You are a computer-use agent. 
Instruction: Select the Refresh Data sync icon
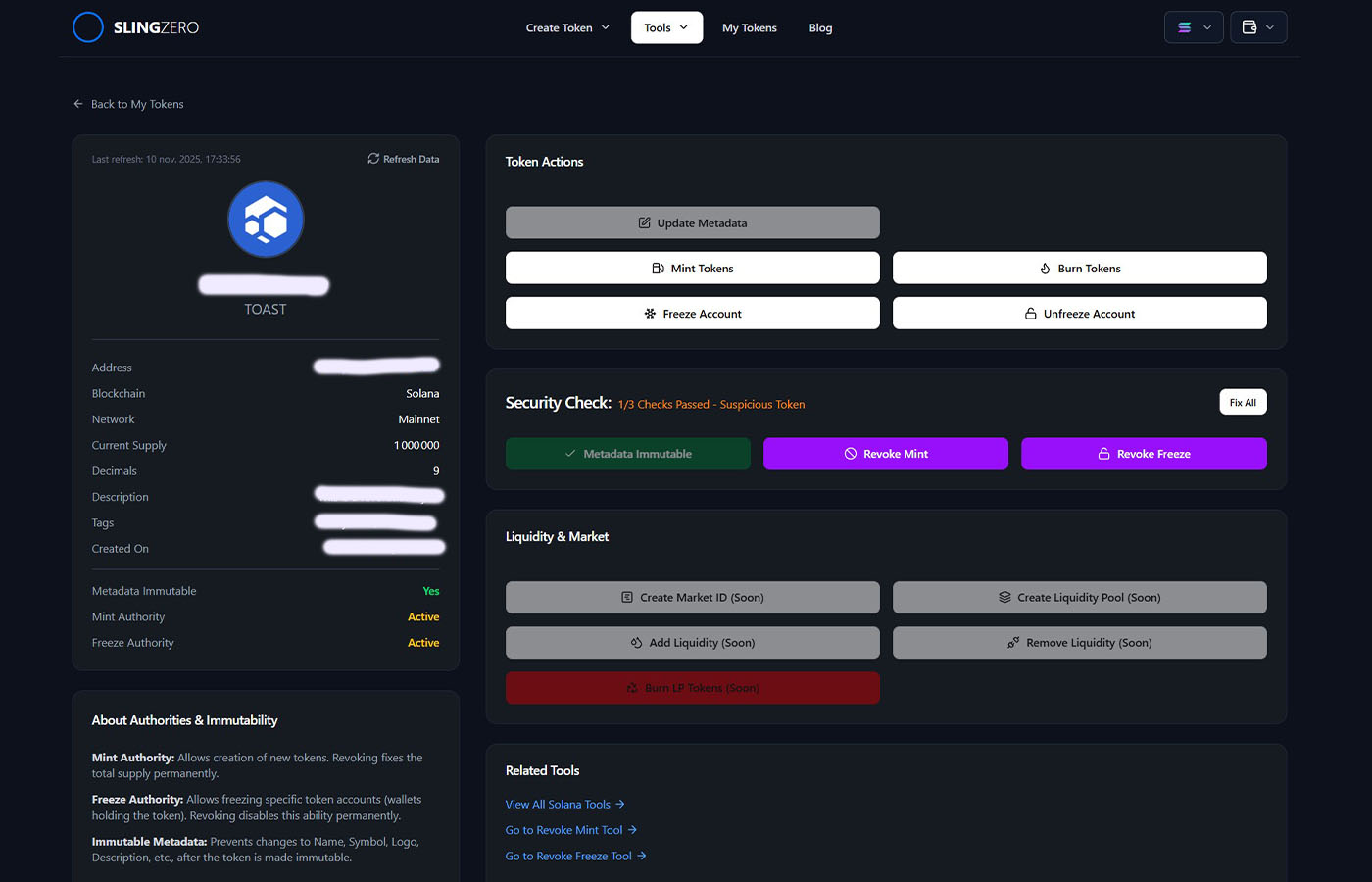(x=372, y=158)
